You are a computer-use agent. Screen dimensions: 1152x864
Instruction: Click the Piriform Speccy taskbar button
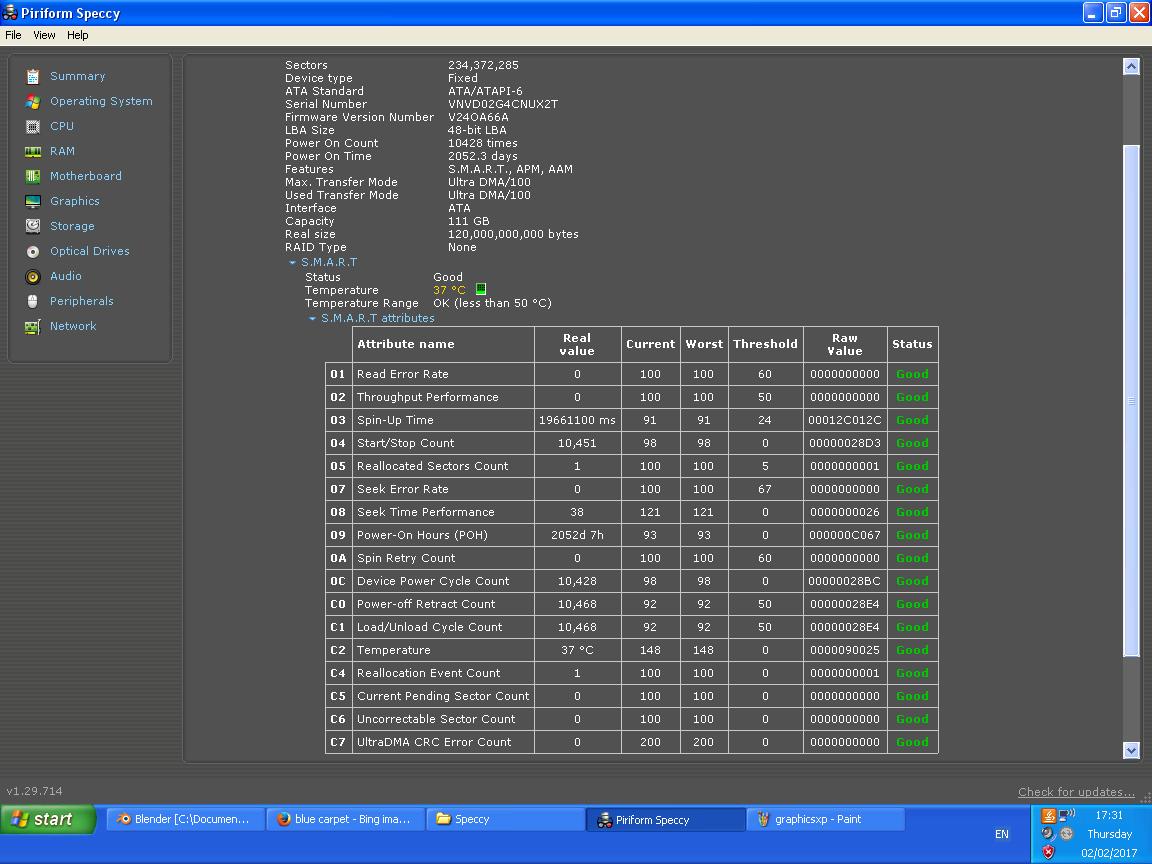(666, 819)
